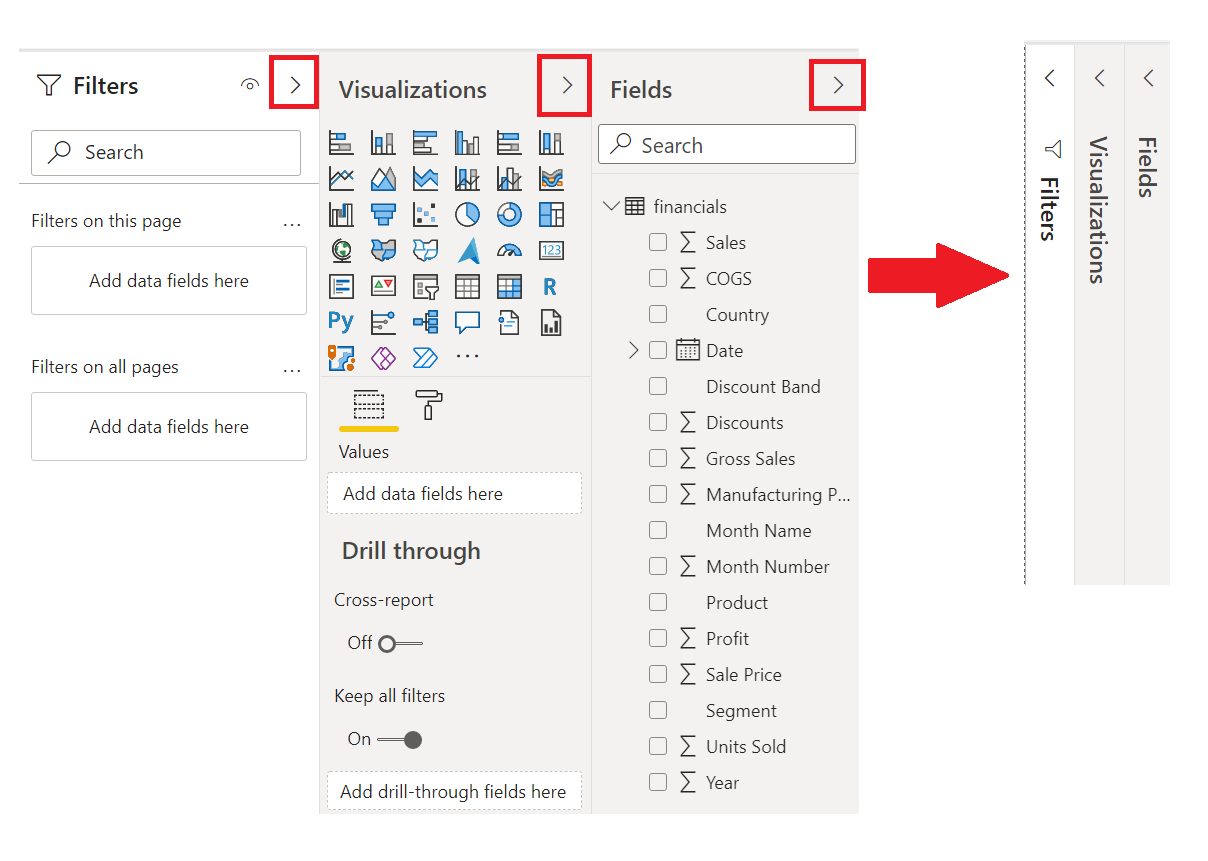
Task: Tick the Discount Band checkbox
Action: pos(658,386)
